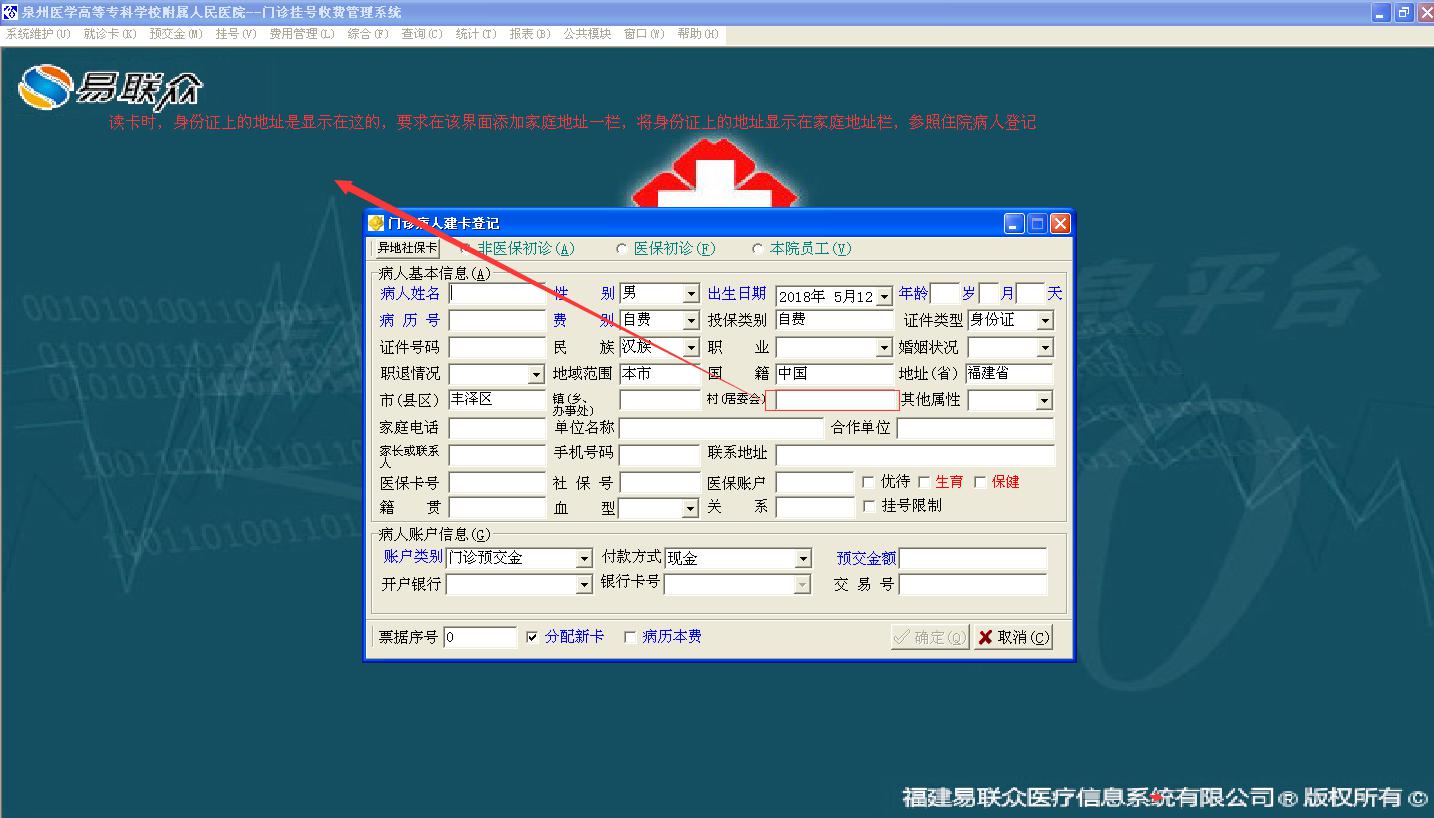Expand the 证件类型 dropdown showing 身份证
This screenshot has width=1434, height=818.
1045,320
